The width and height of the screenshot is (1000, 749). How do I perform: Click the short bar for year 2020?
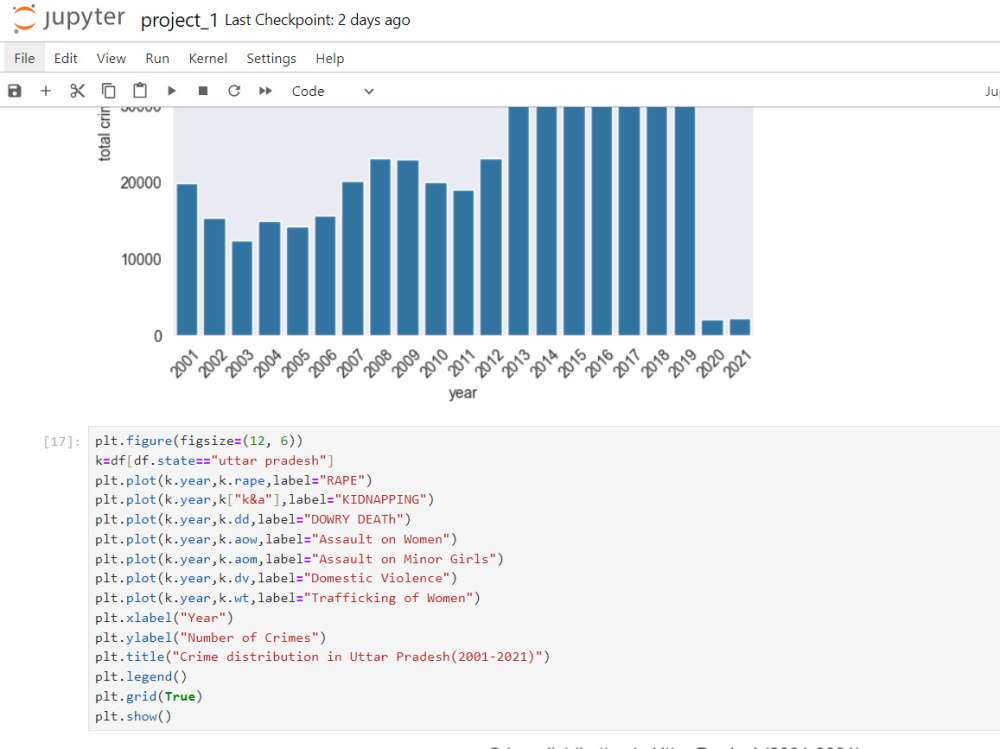pos(712,328)
